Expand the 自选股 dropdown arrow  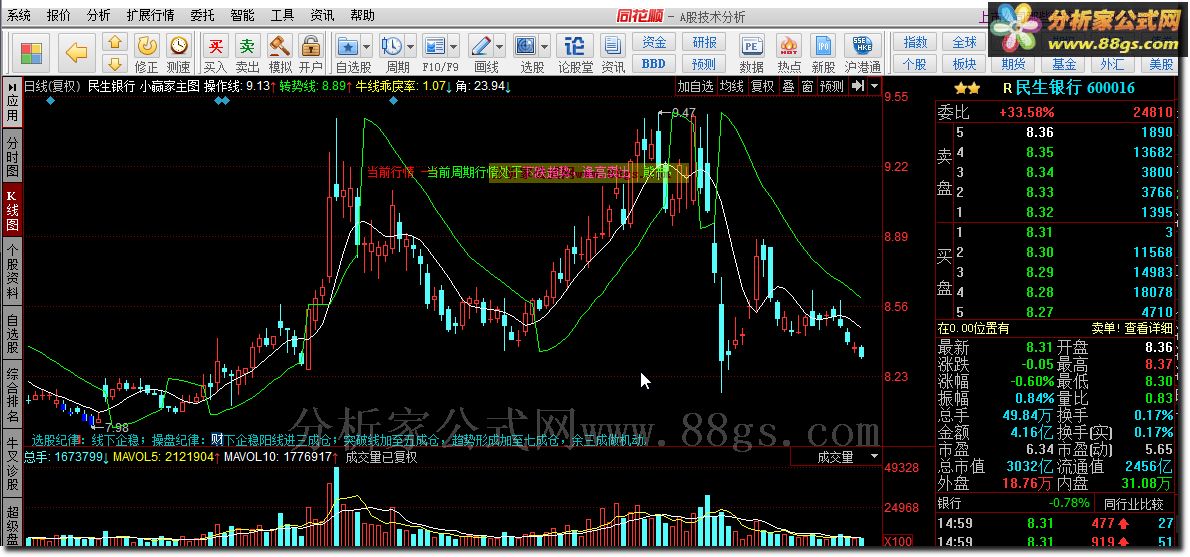366,46
